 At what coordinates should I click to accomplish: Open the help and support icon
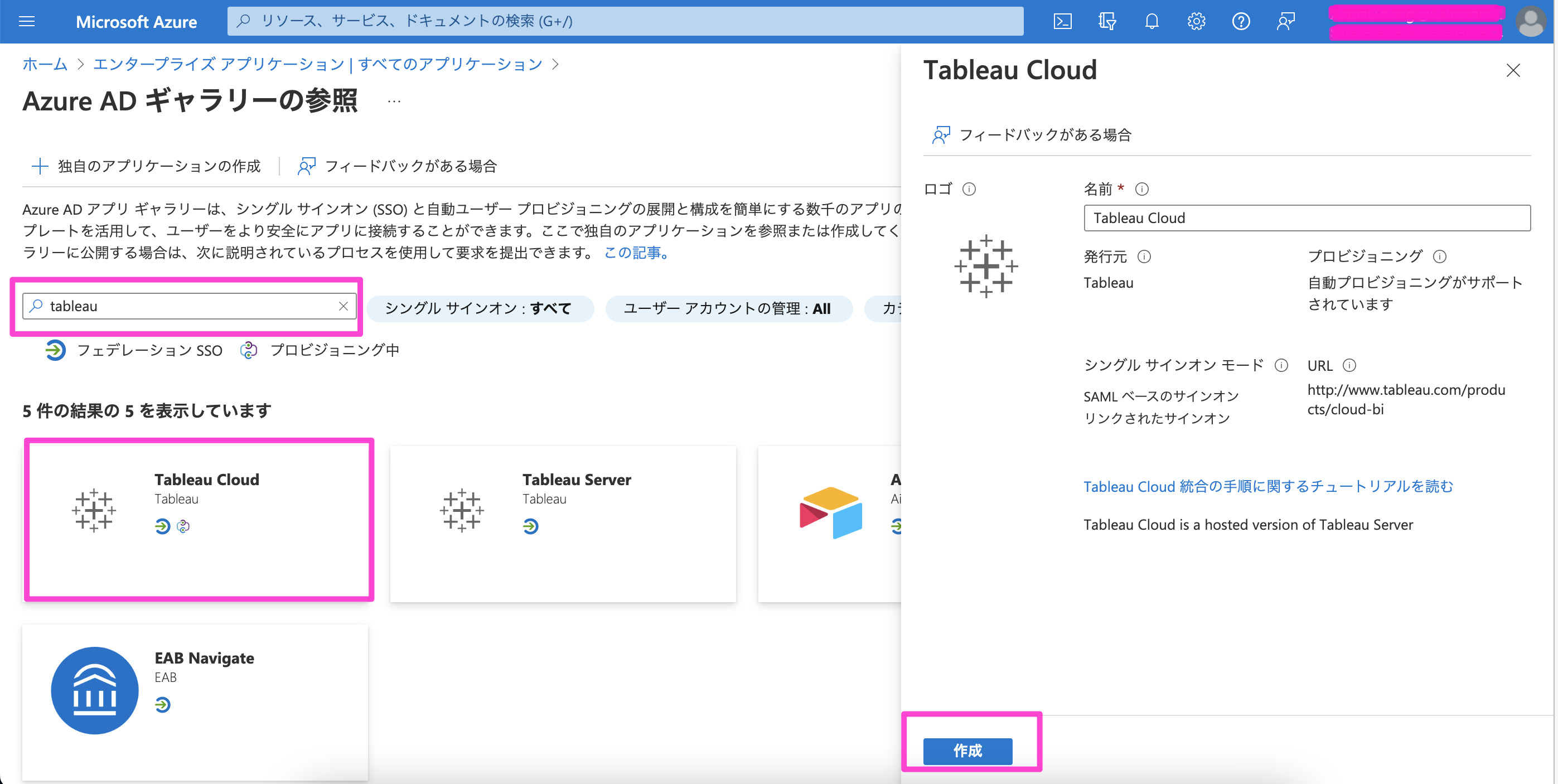click(1241, 21)
